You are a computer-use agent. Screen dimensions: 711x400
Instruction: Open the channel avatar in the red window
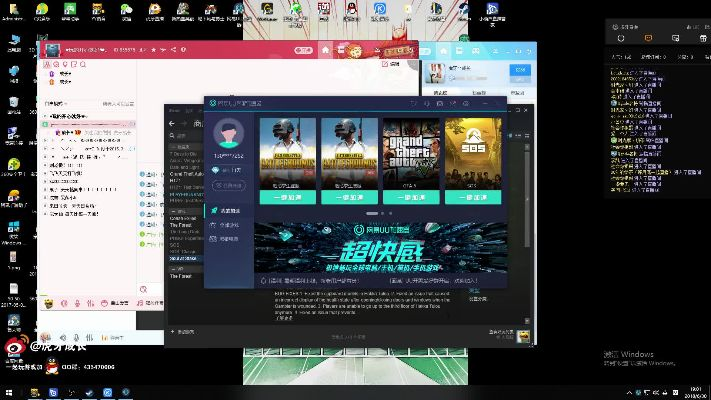[x=52, y=50]
